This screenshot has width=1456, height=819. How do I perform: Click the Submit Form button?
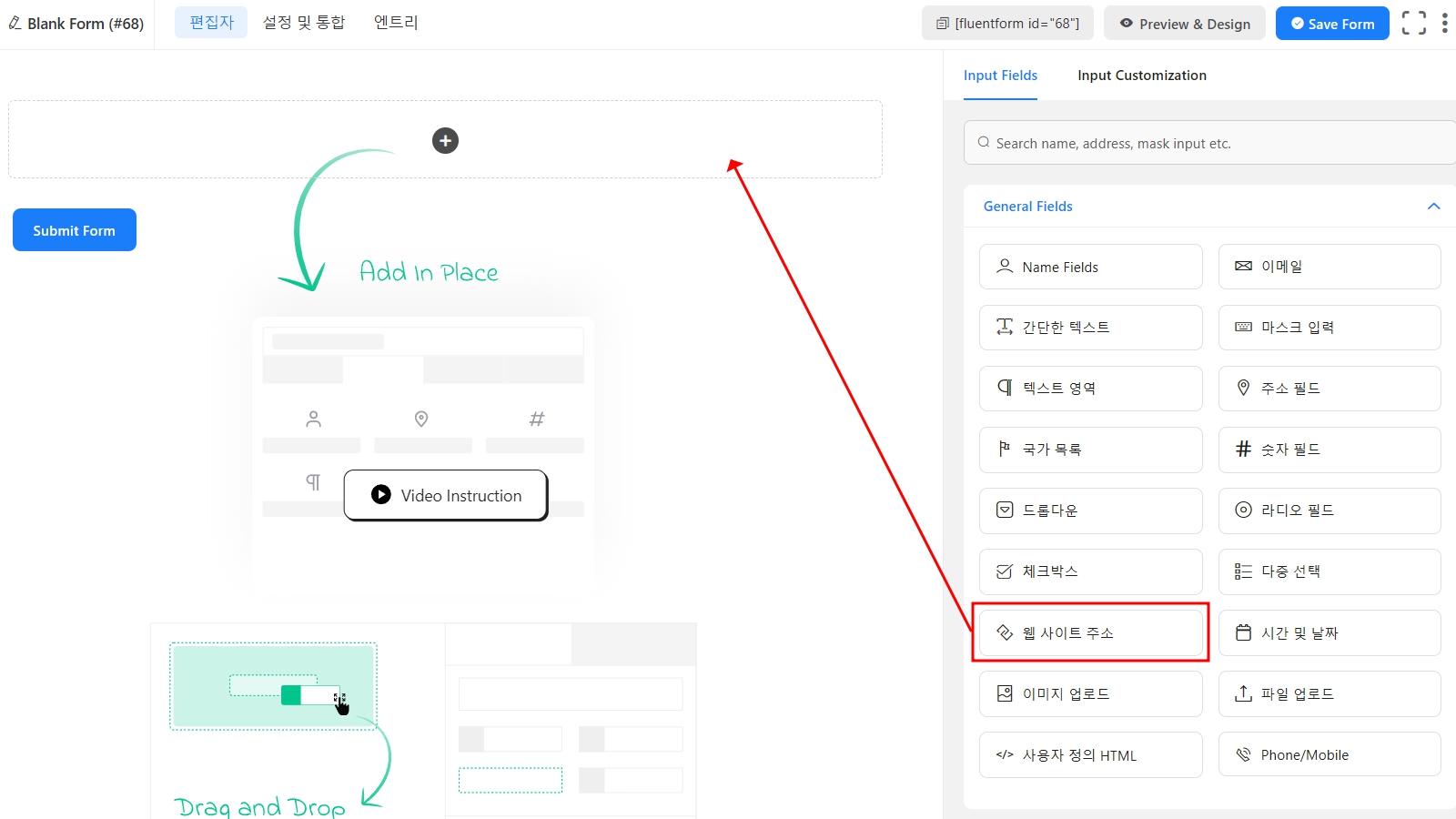click(75, 230)
